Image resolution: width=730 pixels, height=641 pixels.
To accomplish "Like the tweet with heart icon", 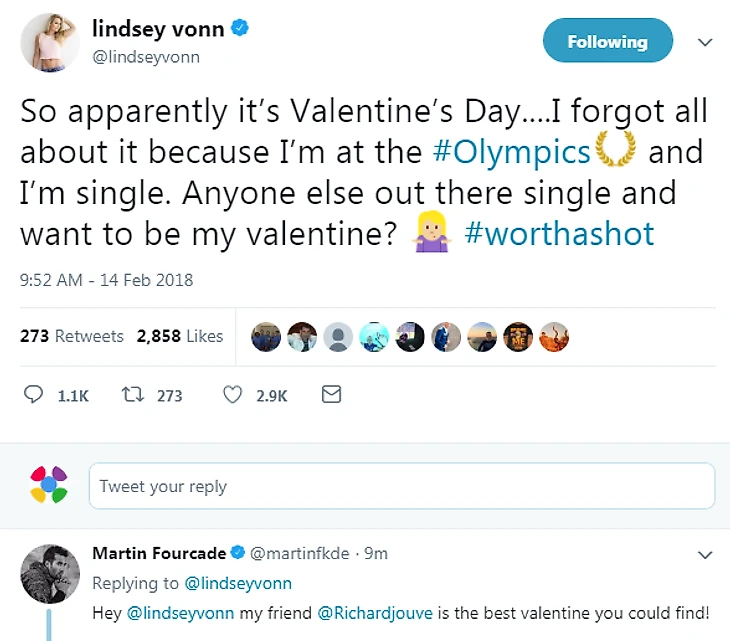I will pyautogui.click(x=232, y=395).
